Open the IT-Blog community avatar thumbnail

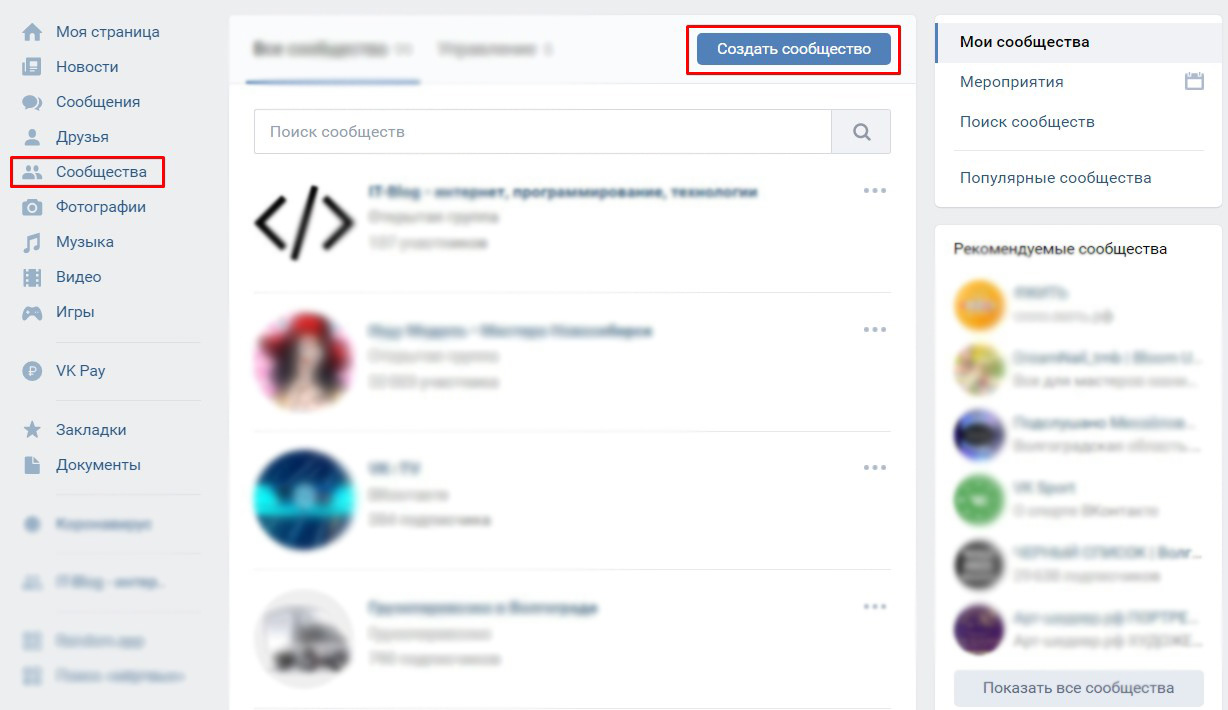click(304, 222)
